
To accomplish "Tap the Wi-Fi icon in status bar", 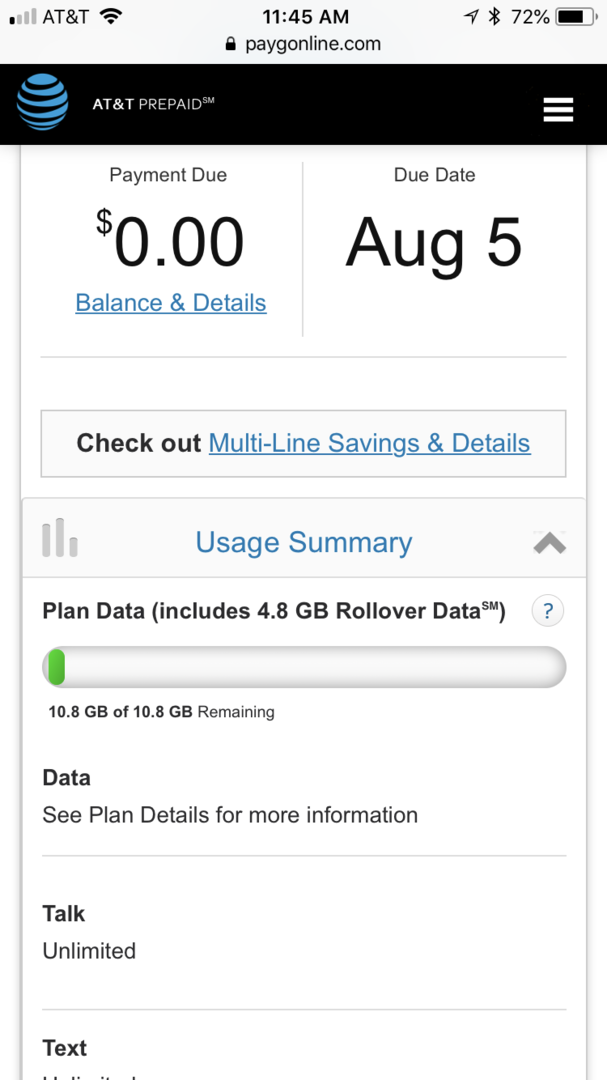I will click(110, 17).
